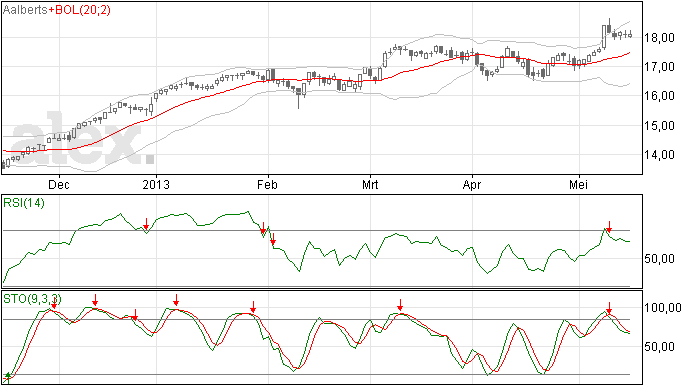Click the 17,00 price axis value
Screen dimensions: 690x387
[659, 67]
